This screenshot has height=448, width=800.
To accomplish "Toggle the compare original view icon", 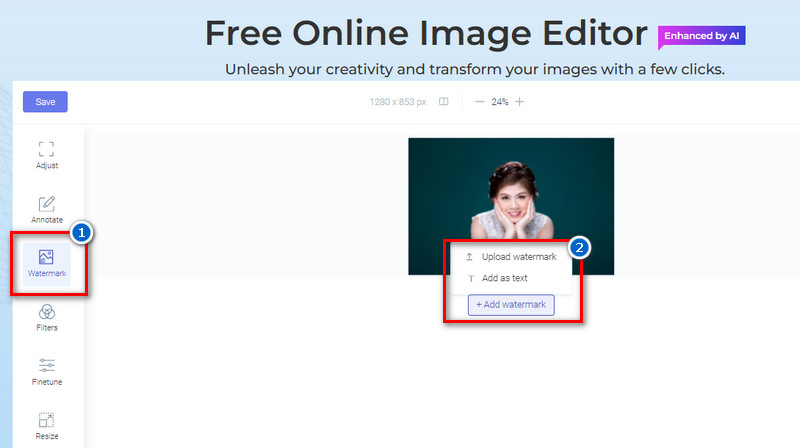I will coord(443,102).
